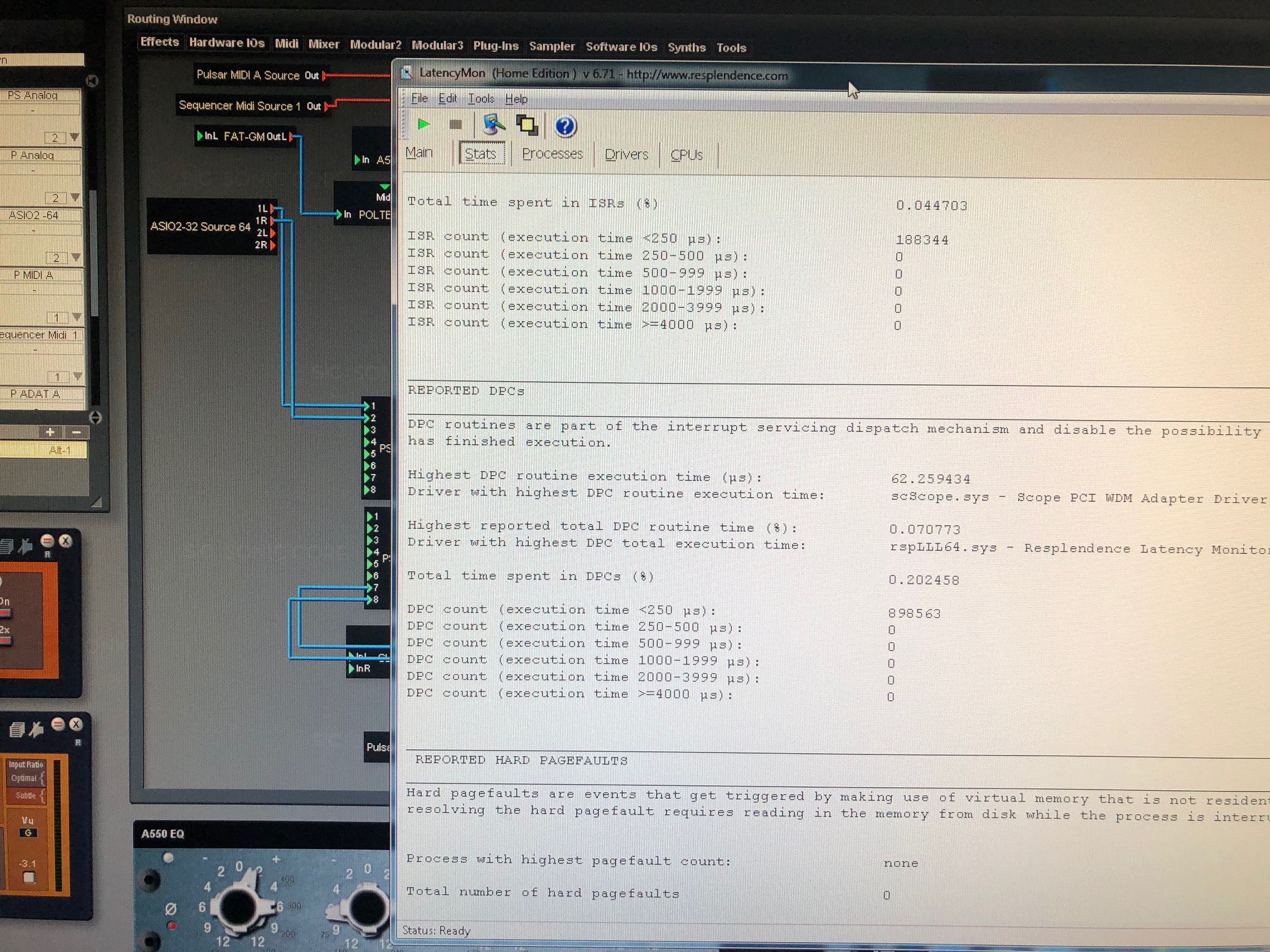Open the Hardware IOs menu
This screenshot has width=1270, height=952.
[x=227, y=43]
